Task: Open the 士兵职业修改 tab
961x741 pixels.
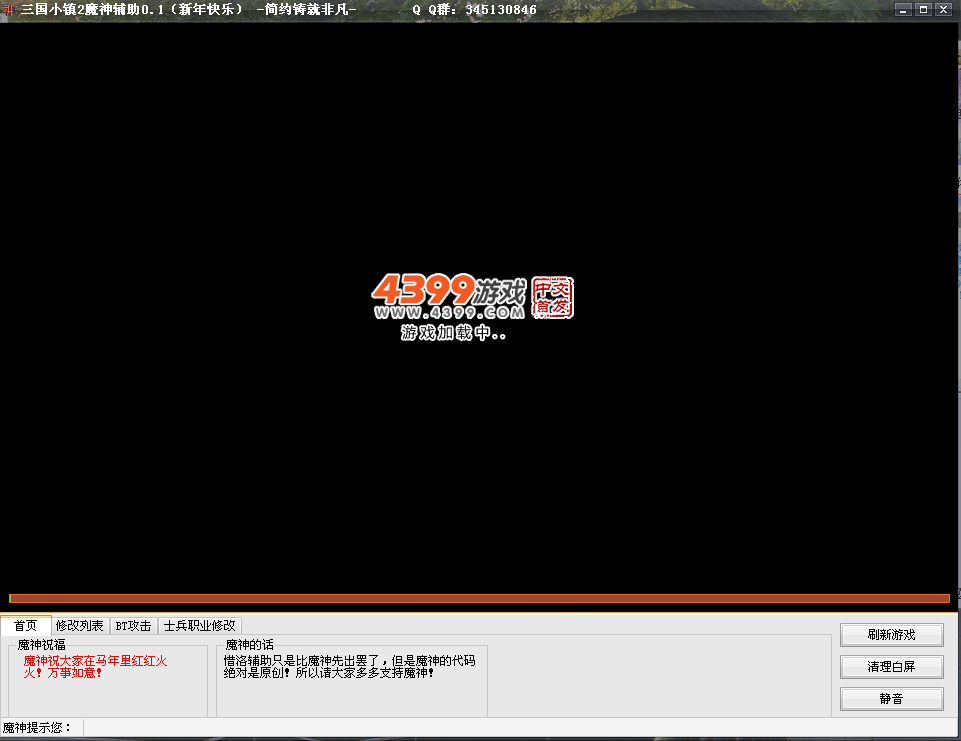Action: (200, 626)
